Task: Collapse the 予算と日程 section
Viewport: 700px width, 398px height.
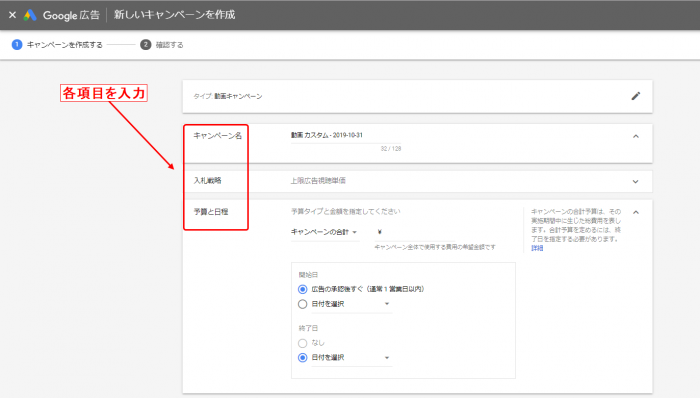Action: [x=636, y=212]
